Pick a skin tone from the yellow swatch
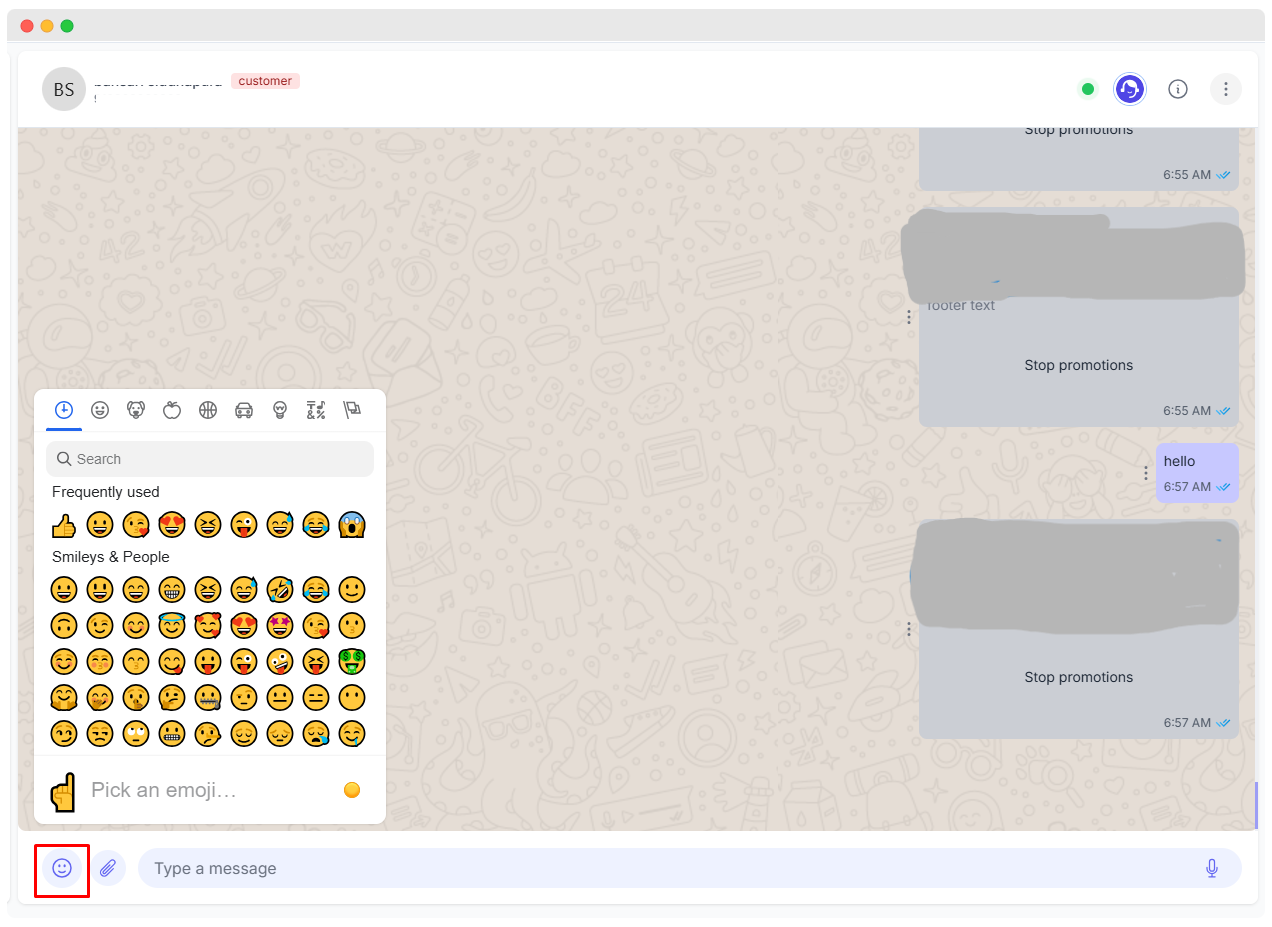The width and height of the screenshot is (1272, 927). coord(351,790)
